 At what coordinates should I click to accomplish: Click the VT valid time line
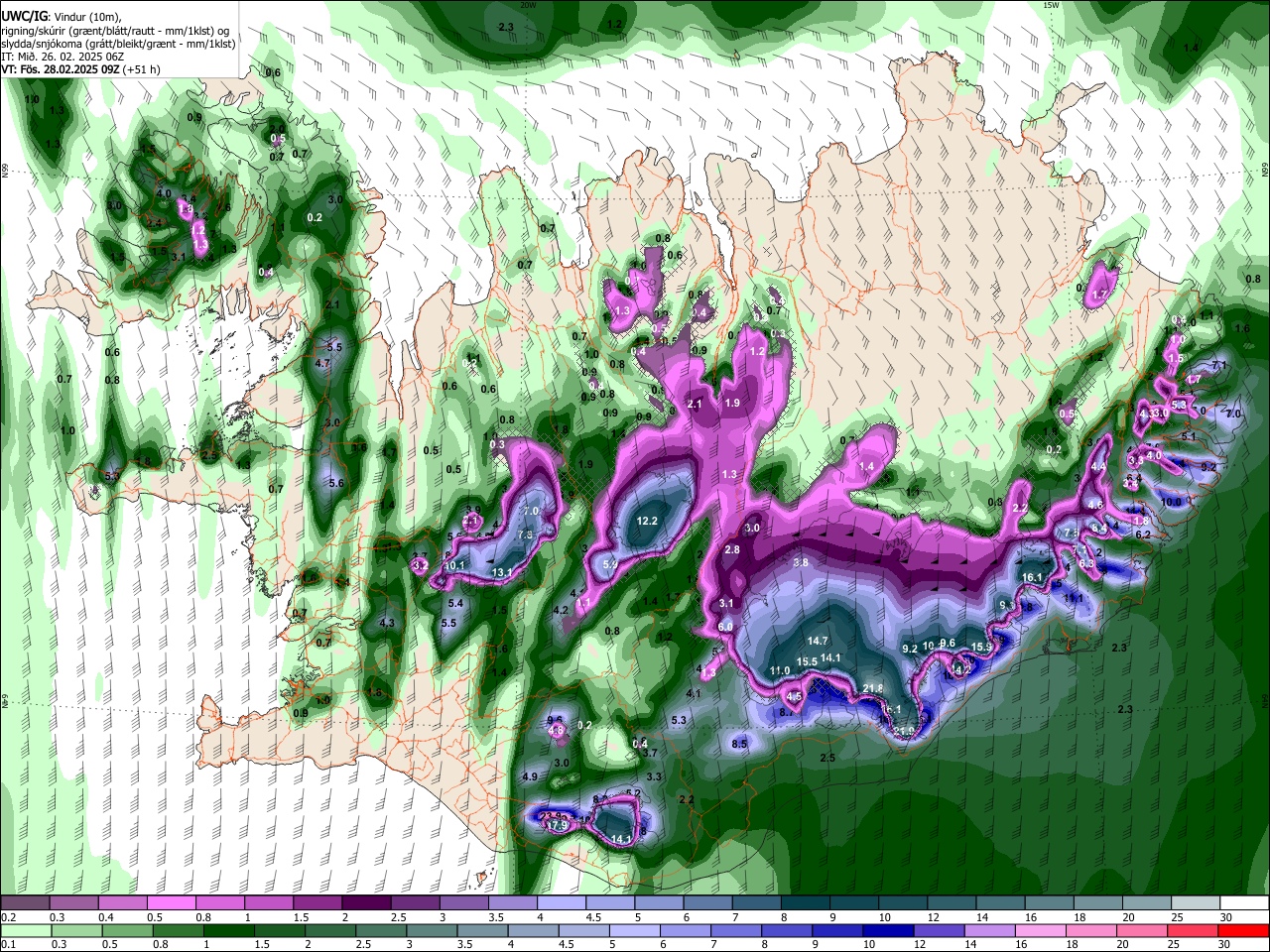[81, 69]
